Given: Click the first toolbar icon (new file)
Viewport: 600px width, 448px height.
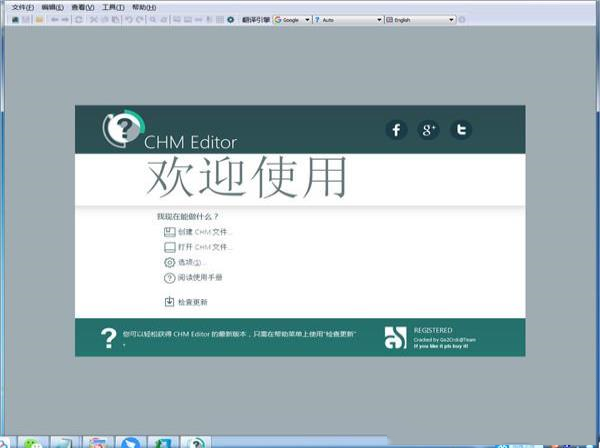Looking at the screenshot, I should [x=15, y=20].
